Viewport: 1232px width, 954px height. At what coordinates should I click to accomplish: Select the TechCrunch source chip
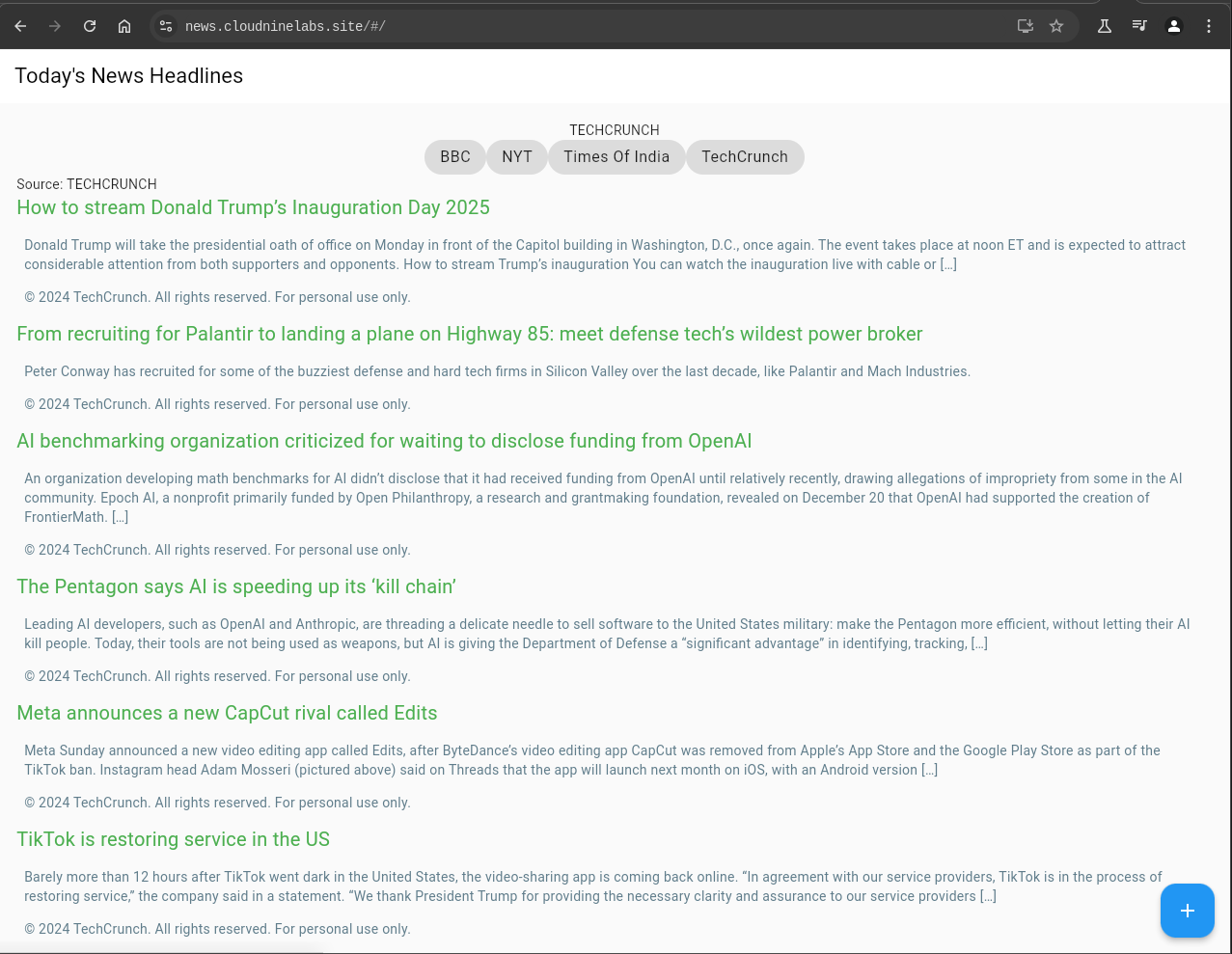pyautogui.click(x=745, y=157)
